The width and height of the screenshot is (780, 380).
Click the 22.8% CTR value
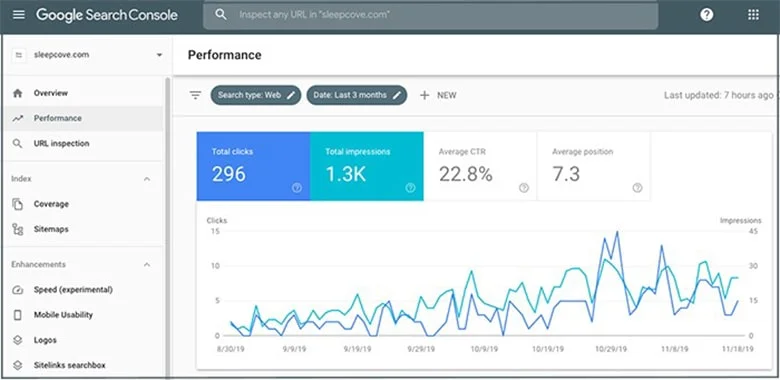466,174
